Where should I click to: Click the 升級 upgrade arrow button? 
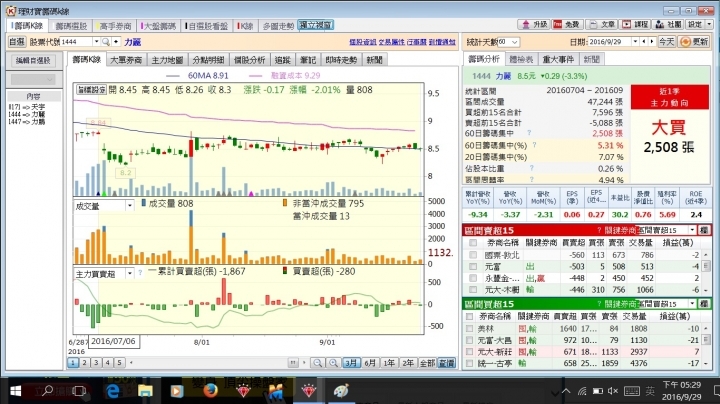[533, 24]
